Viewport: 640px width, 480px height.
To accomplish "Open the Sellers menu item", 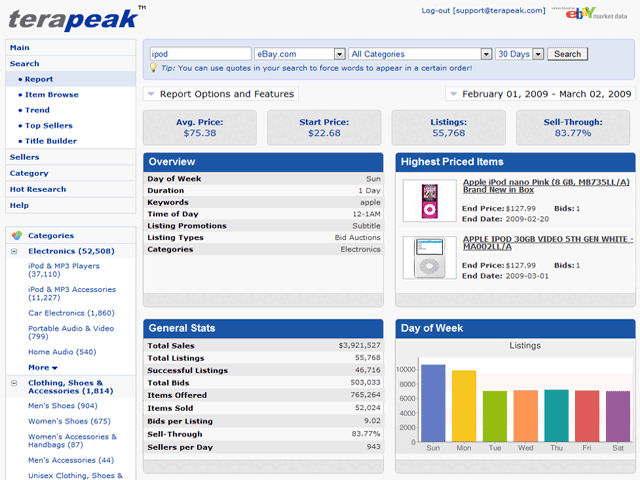I will pyautogui.click(x=71, y=157).
